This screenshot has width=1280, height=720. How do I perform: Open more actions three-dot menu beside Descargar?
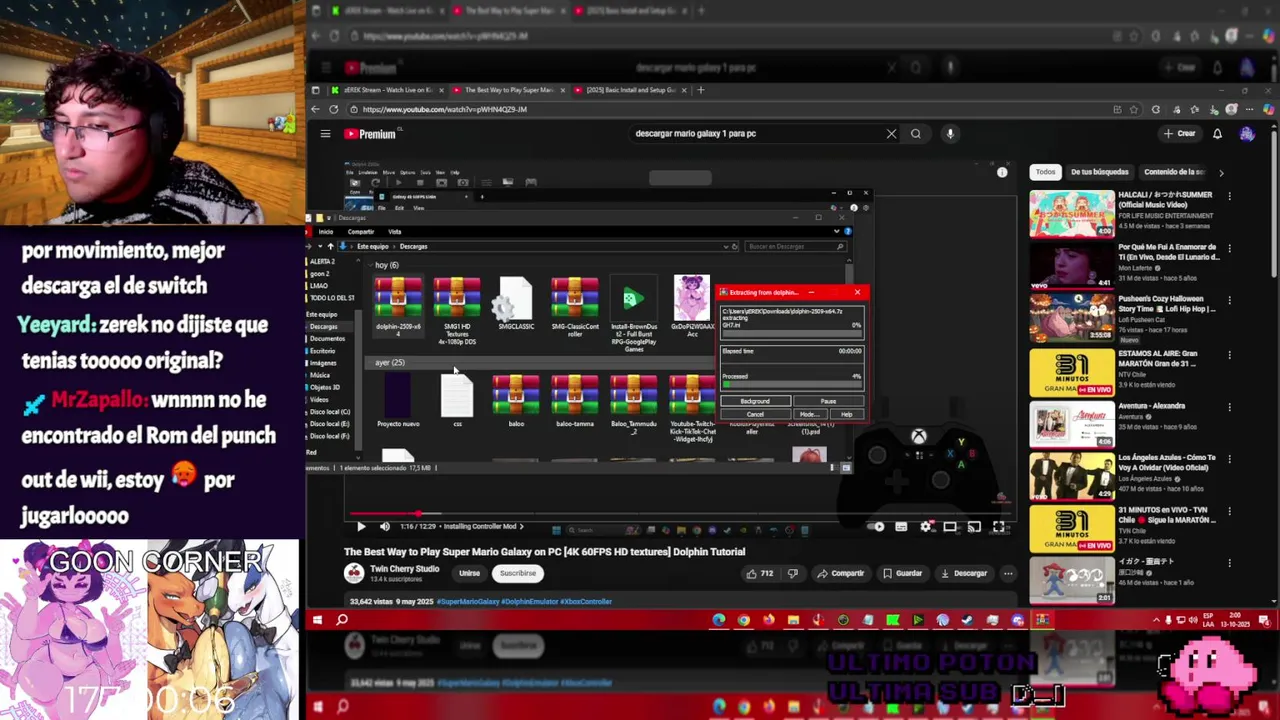[1008, 574]
